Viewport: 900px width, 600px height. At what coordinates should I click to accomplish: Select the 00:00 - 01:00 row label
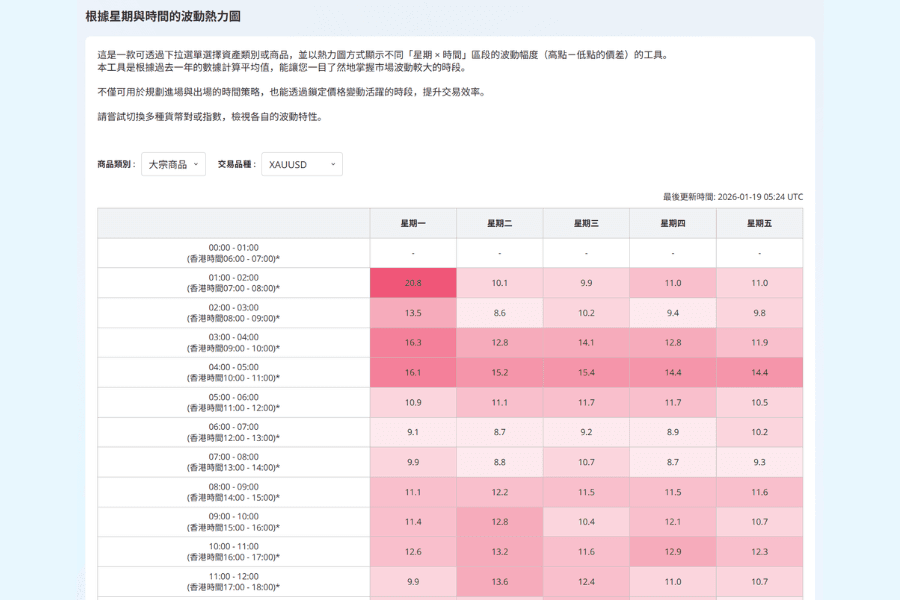click(x=233, y=253)
